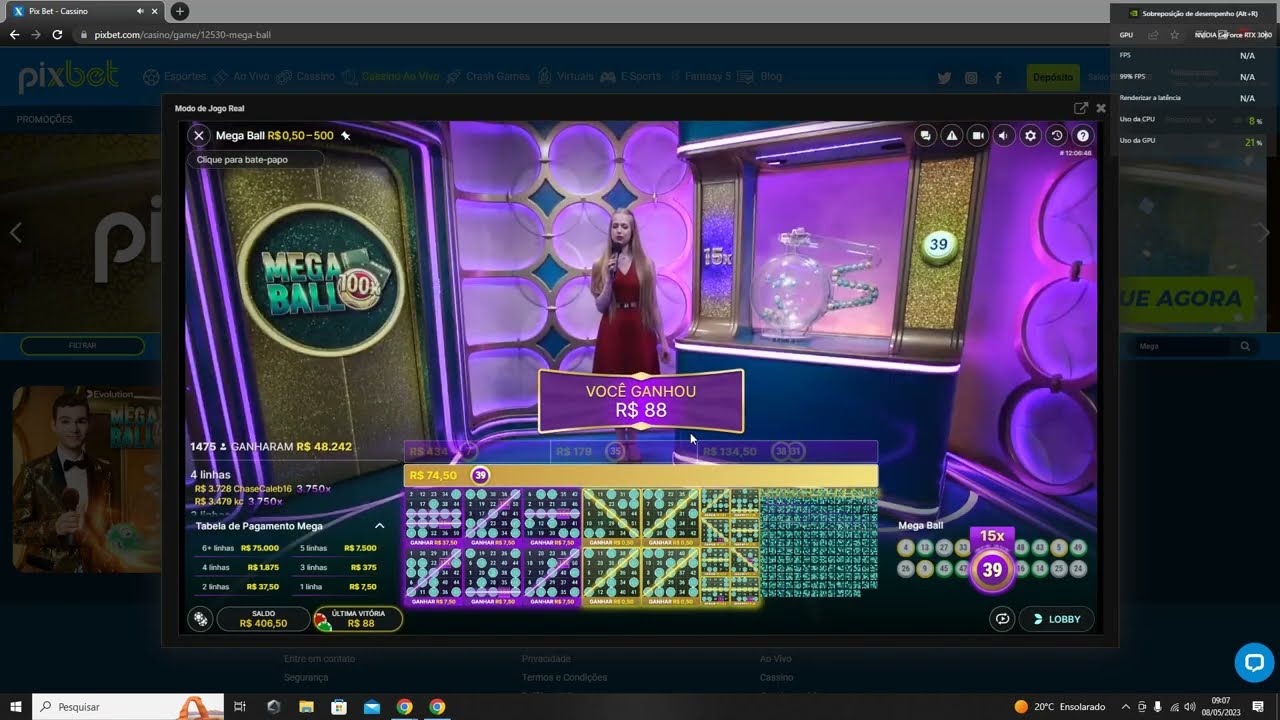Open the game settings gear
The height and width of the screenshot is (720, 1280).
coord(1030,136)
